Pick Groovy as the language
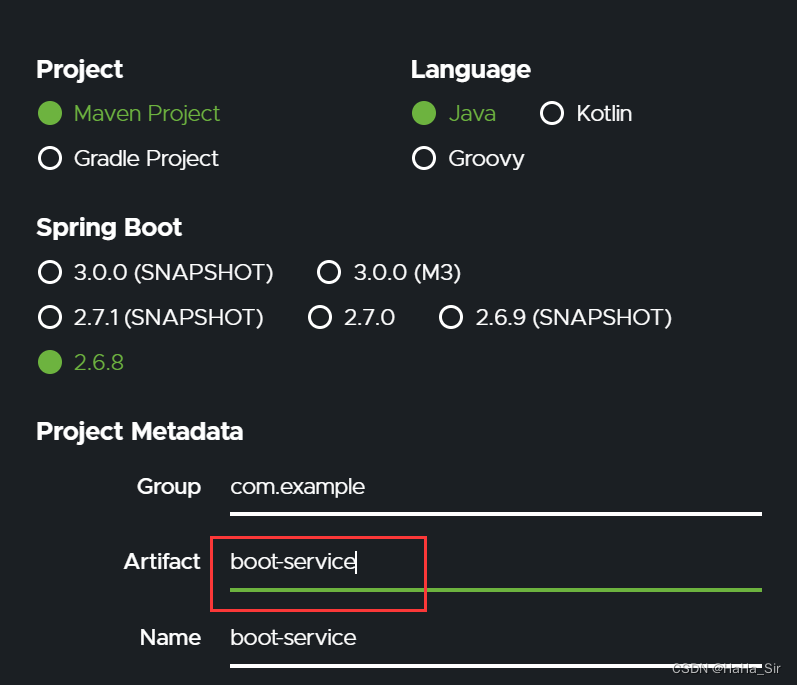Screen dimensions: 797x685 pyautogui.click(x=424, y=158)
